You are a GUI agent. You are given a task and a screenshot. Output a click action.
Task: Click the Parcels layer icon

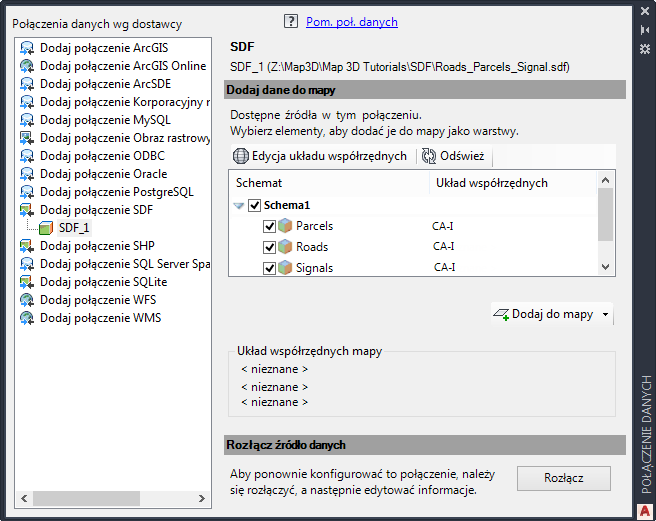click(286, 226)
